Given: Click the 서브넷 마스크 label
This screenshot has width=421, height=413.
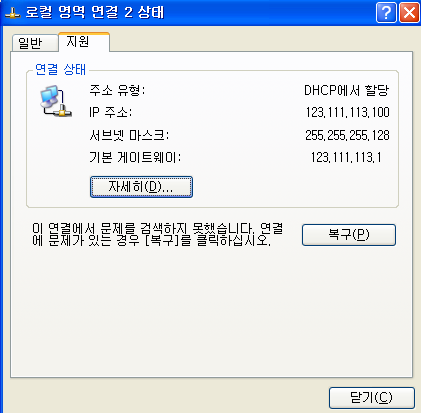Looking at the screenshot, I should (x=129, y=135).
